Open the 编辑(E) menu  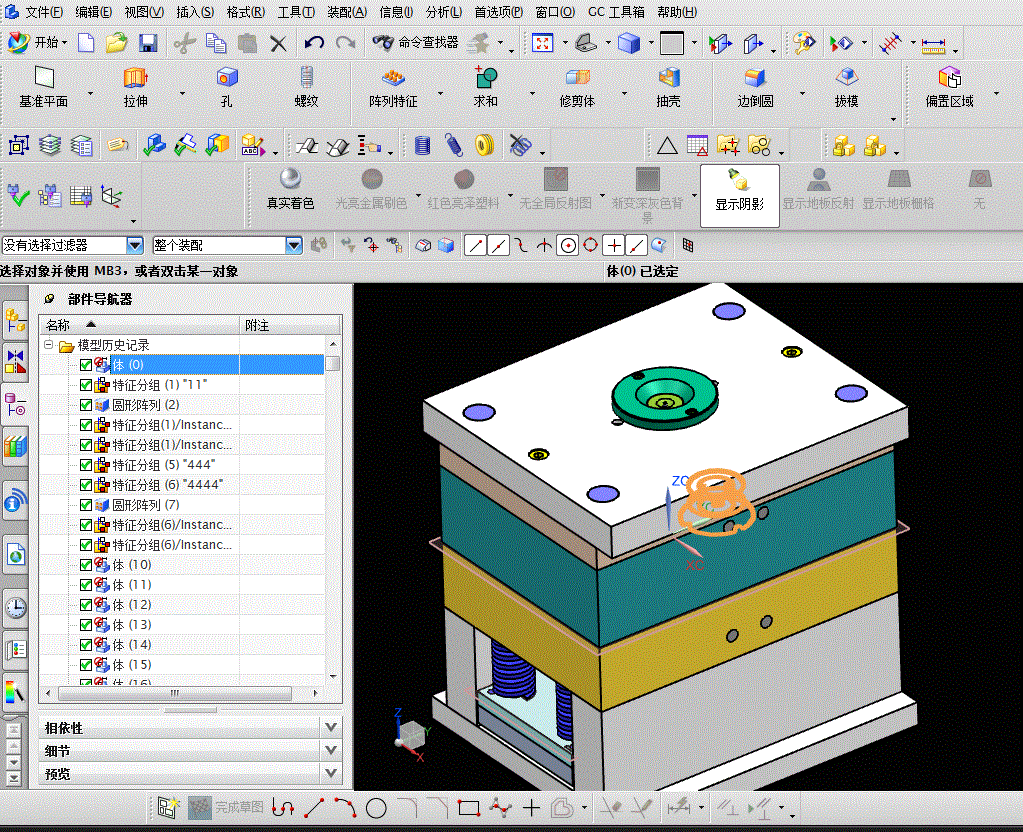93,12
